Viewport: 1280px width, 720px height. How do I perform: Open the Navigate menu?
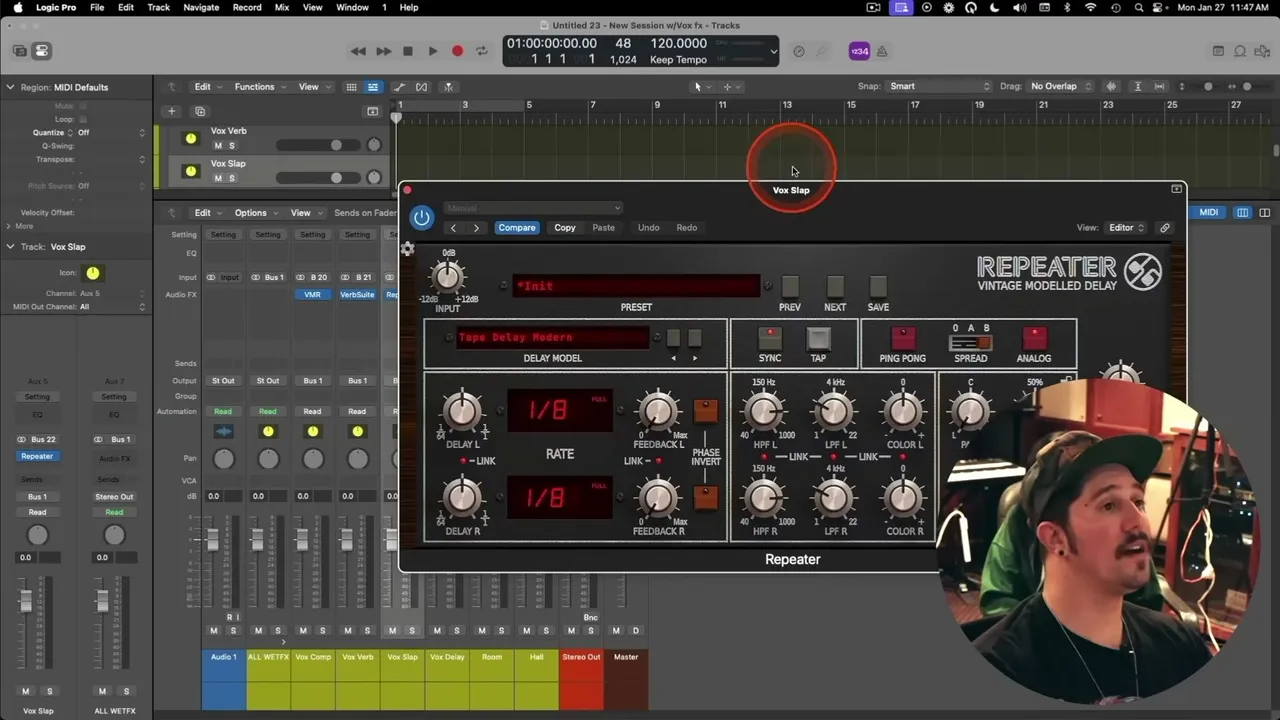point(201,7)
